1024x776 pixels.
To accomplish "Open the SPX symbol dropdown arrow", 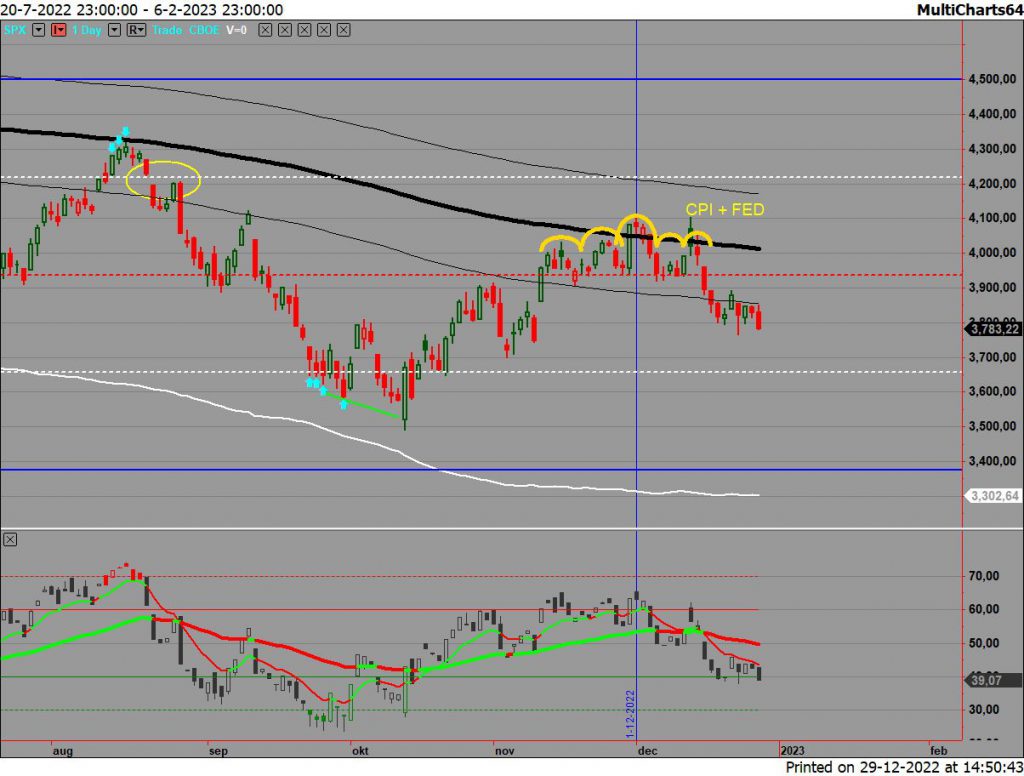I will point(37,30).
